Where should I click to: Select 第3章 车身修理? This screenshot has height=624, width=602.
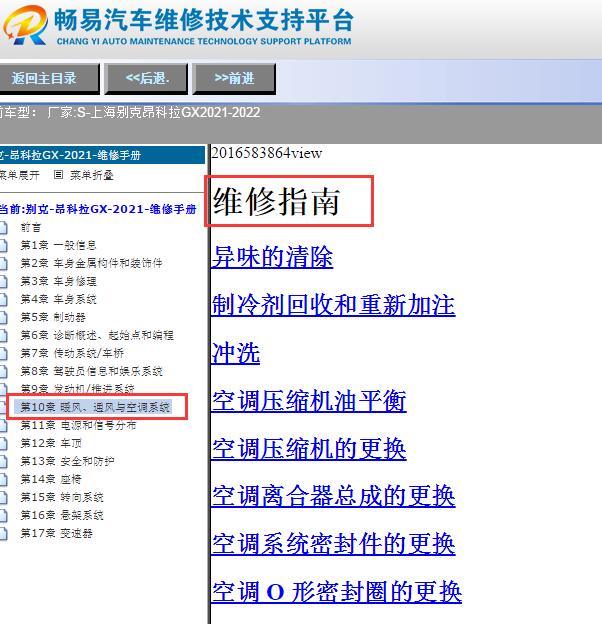[58, 281]
